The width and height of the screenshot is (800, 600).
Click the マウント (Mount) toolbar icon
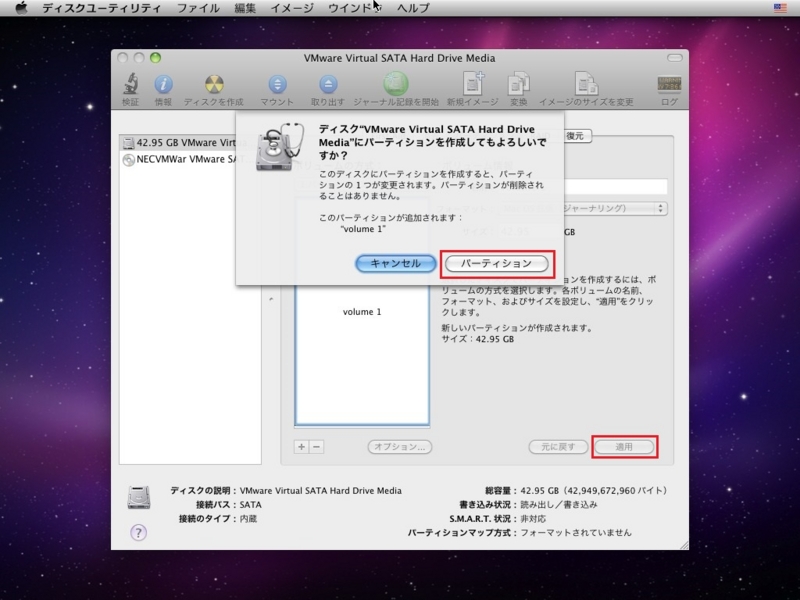click(277, 84)
